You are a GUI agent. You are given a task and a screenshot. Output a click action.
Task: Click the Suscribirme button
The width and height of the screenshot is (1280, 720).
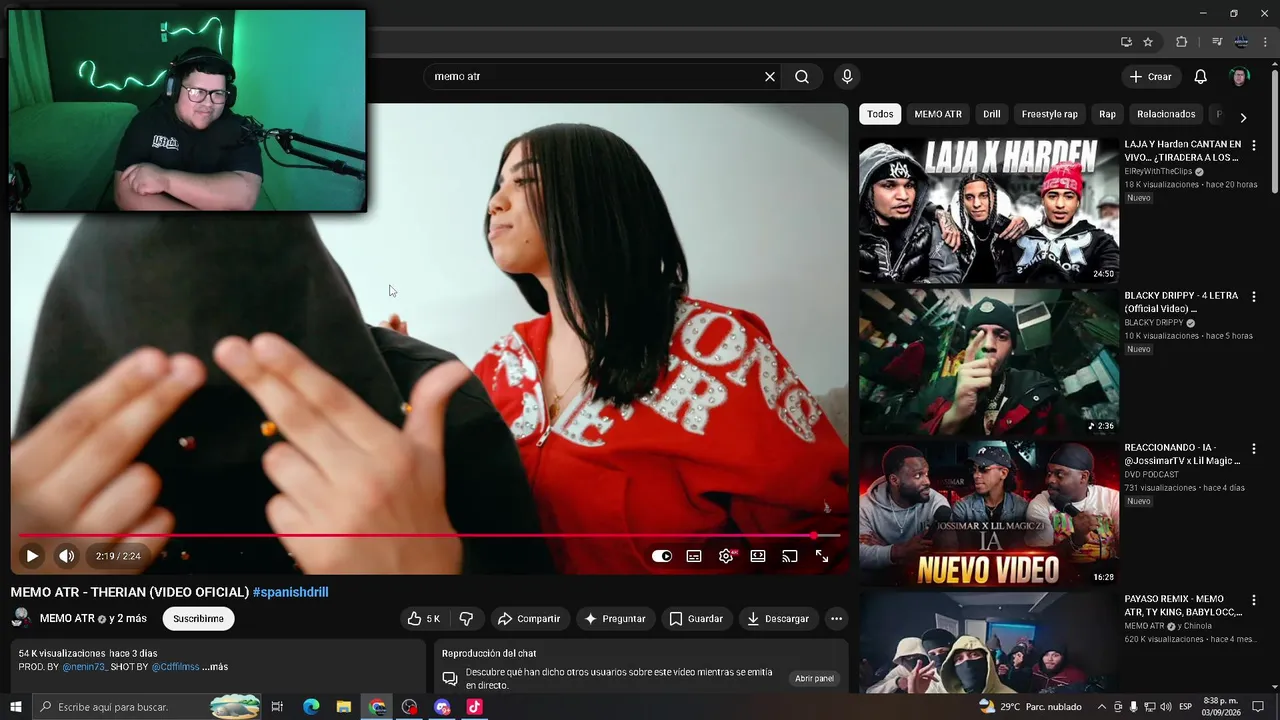click(198, 619)
